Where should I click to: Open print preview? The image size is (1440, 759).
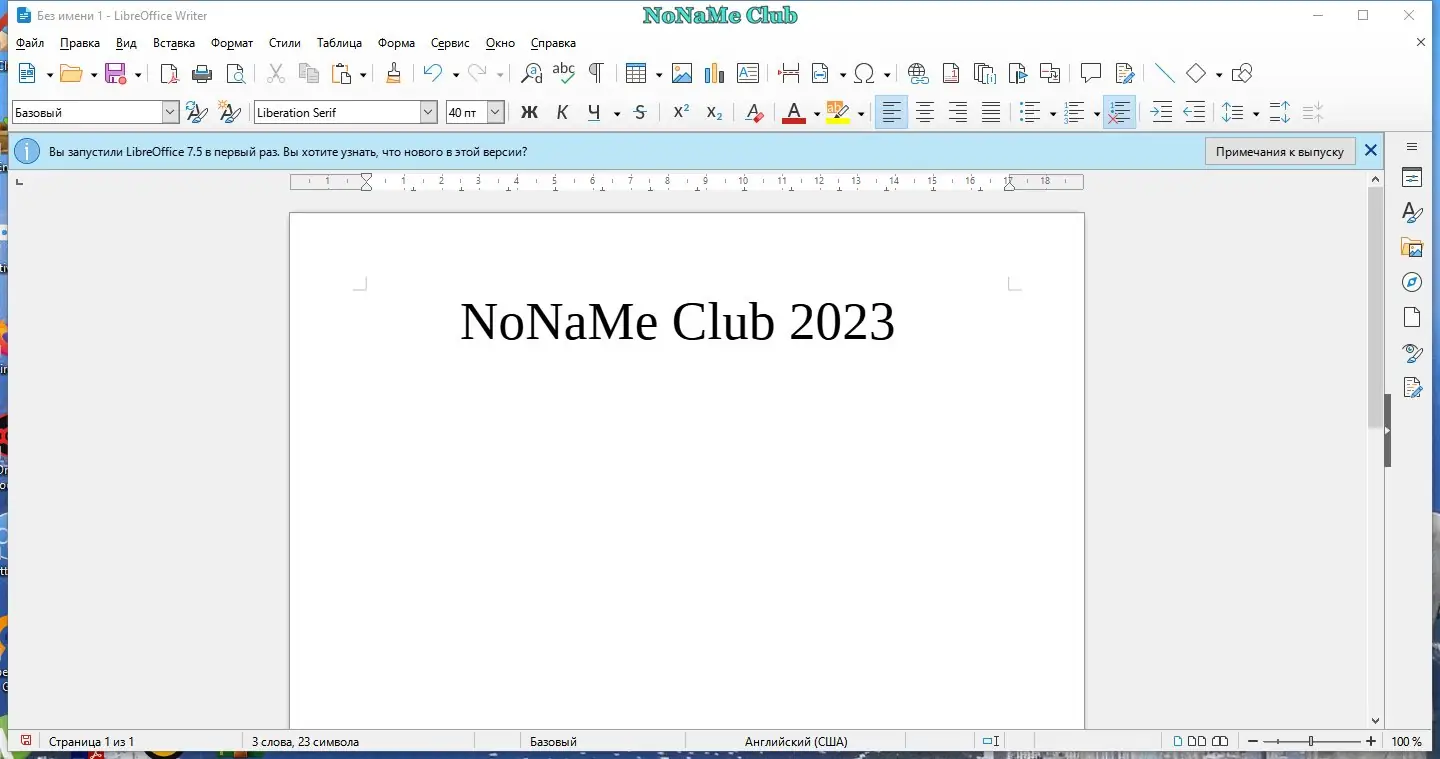(x=235, y=73)
